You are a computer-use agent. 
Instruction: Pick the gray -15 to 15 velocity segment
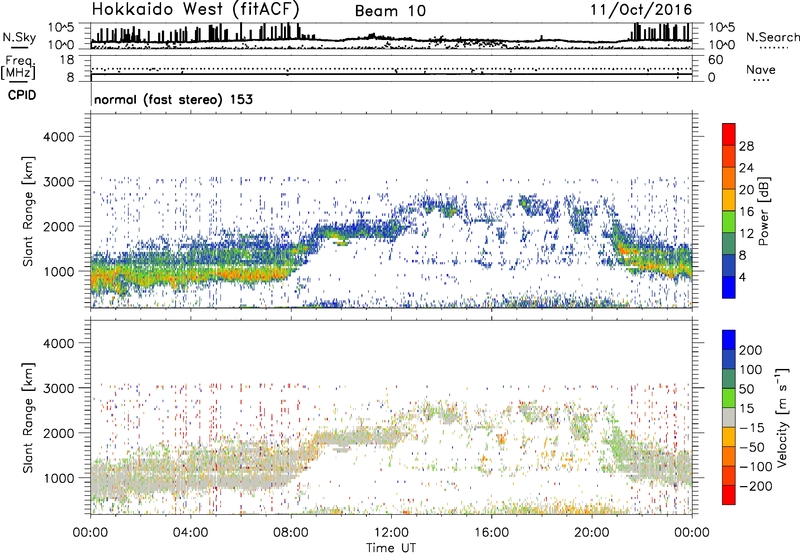(729, 417)
